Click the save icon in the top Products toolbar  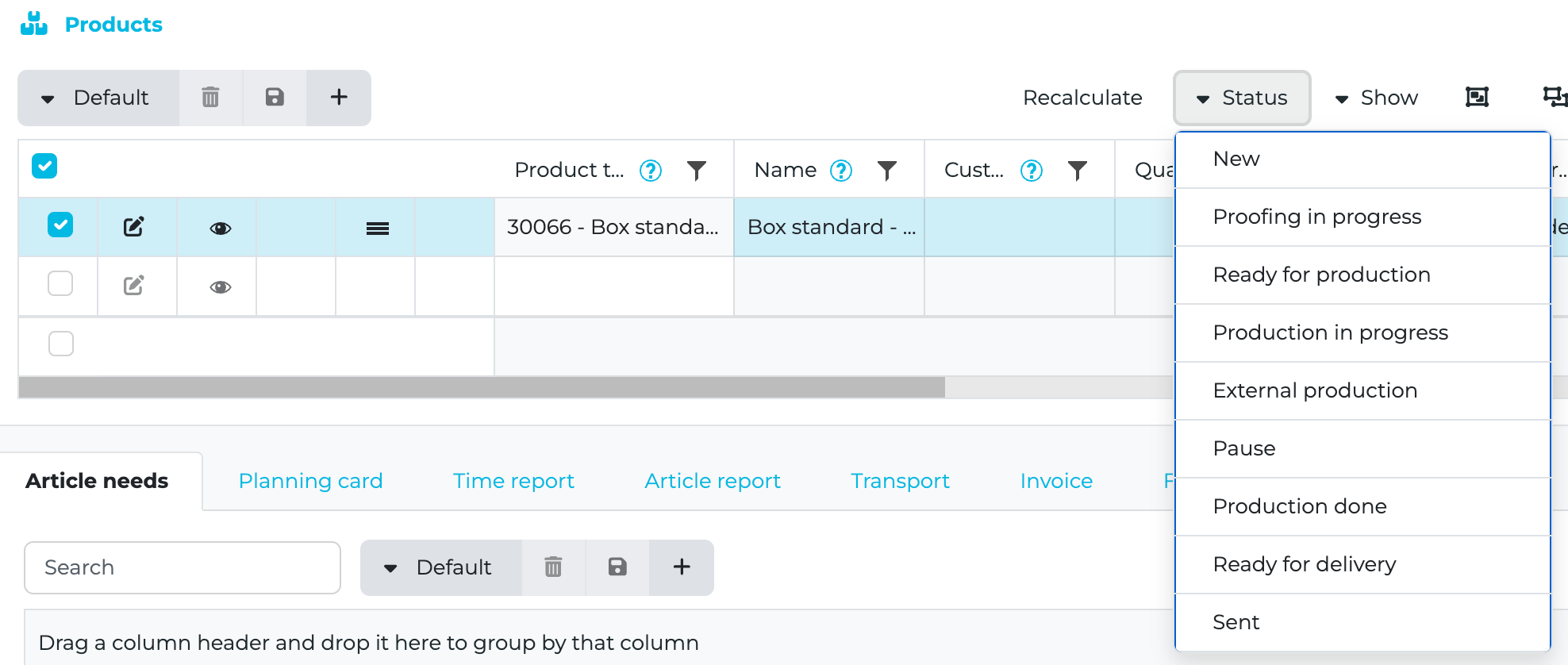click(275, 98)
